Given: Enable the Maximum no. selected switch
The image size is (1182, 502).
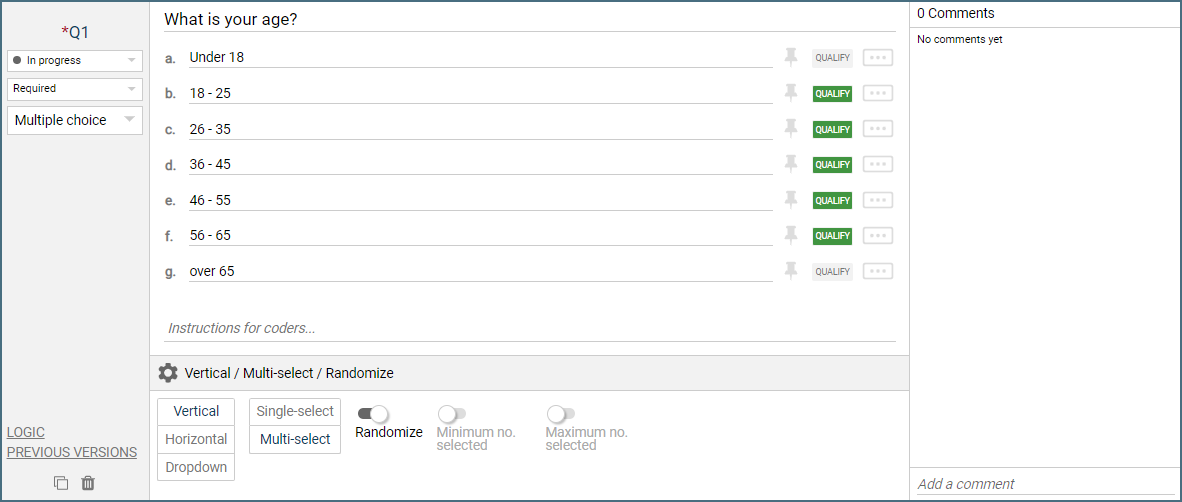Looking at the screenshot, I should coord(561,414).
